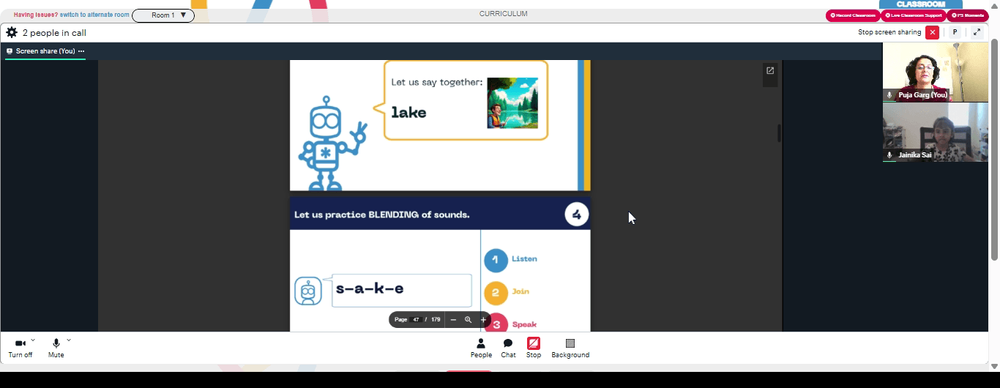The height and width of the screenshot is (388, 1000).
Task: Stop screen share from bottom toolbar
Action: click(x=533, y=348)
